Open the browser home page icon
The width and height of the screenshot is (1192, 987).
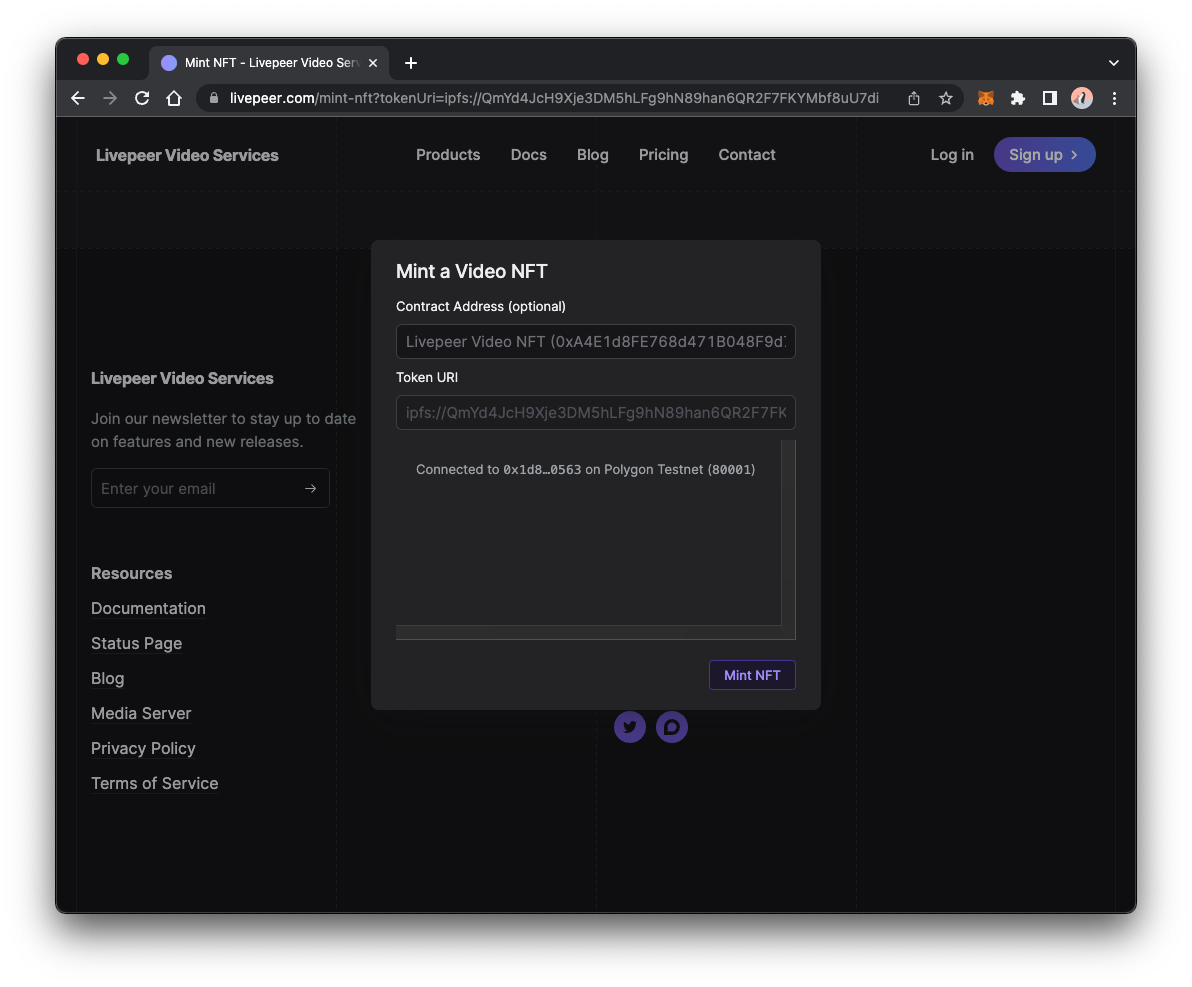pos(174,98)
